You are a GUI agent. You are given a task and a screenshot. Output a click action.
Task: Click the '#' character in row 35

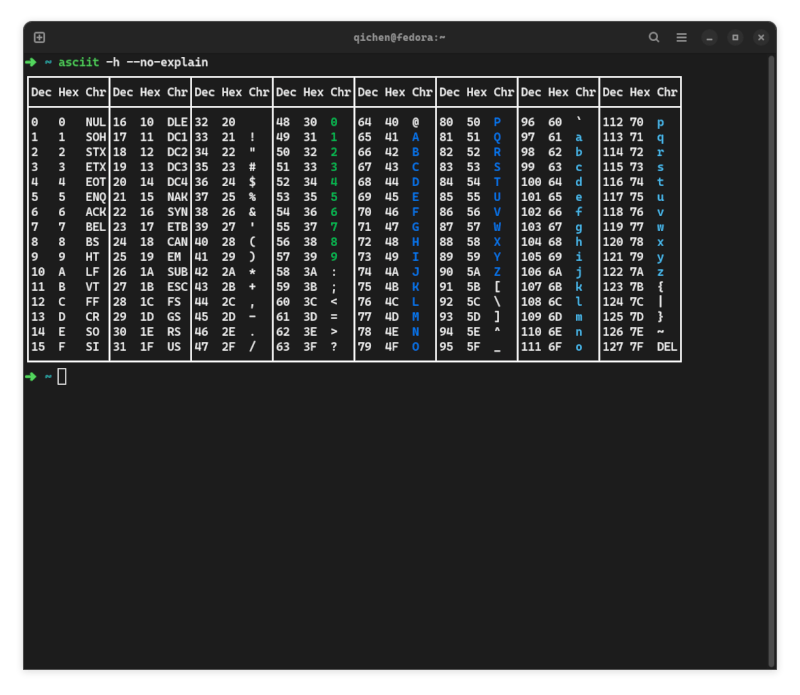click(252, 167)
